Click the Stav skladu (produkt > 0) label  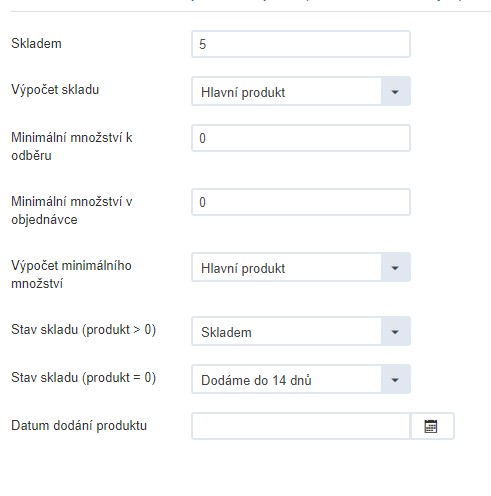pos(83,330)
